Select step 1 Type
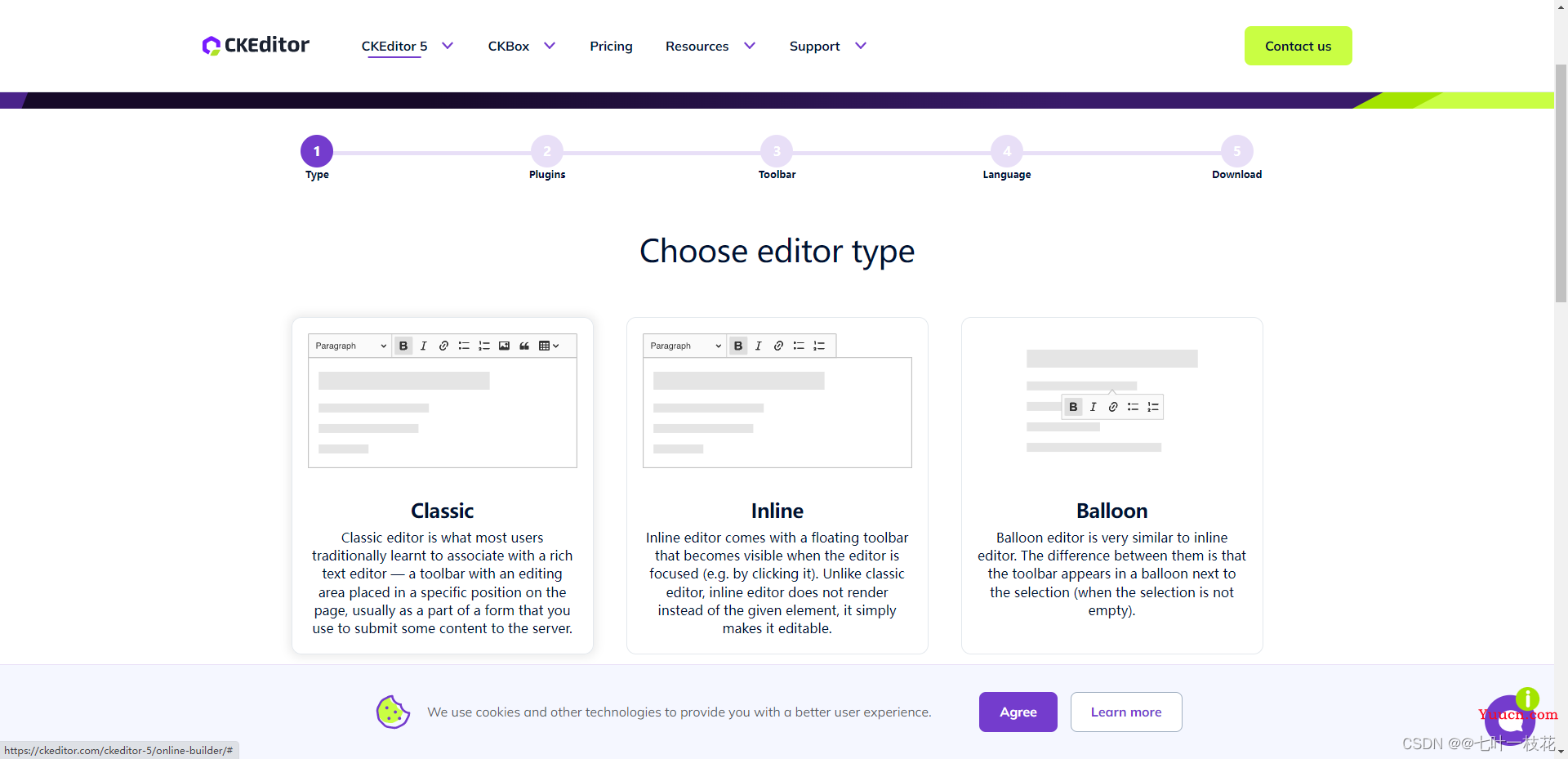Image resolution: width=1568 pixels, height=759 pixels. pyautogui.click(x=317, y=151)
